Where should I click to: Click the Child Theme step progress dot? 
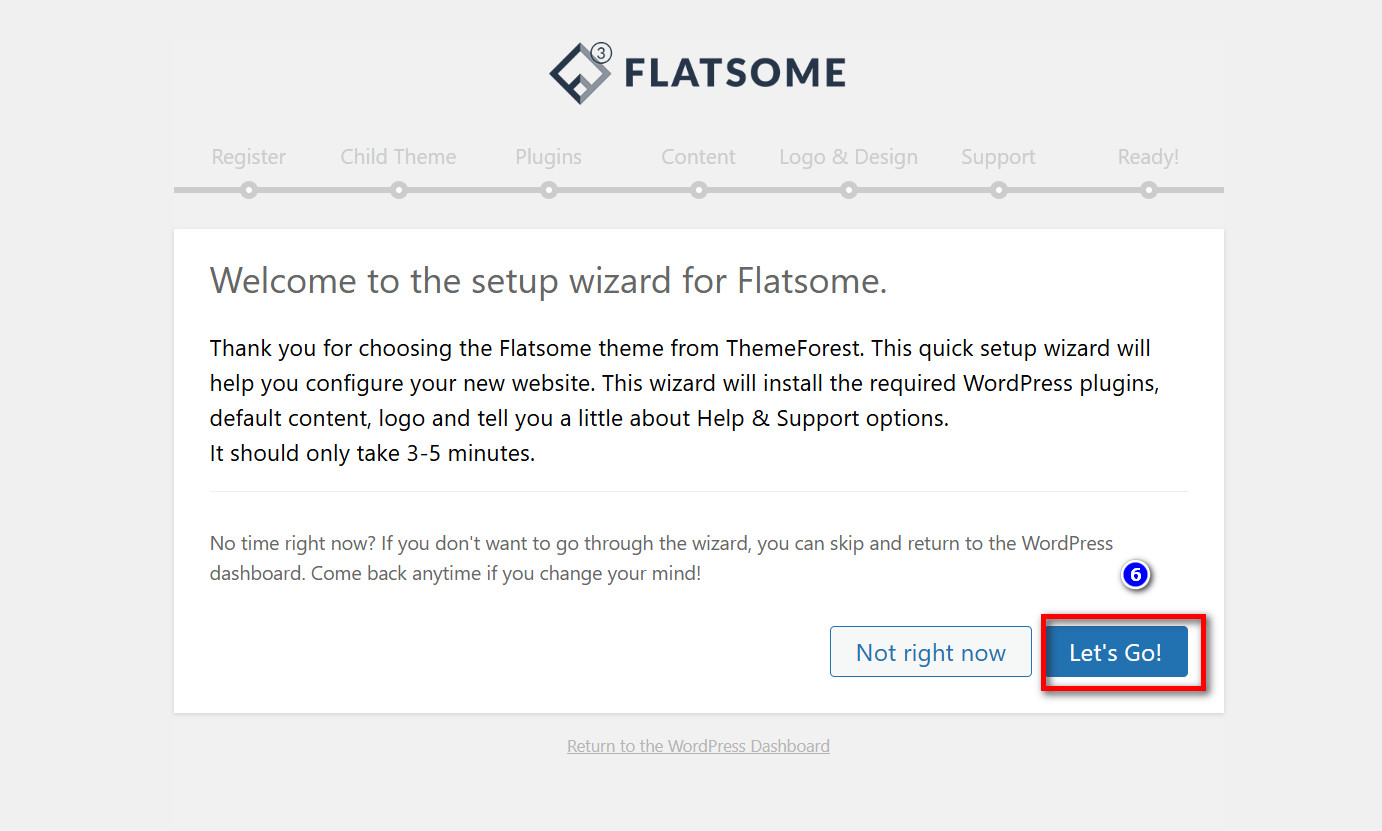pyautogui.click(x=398, y=188)
